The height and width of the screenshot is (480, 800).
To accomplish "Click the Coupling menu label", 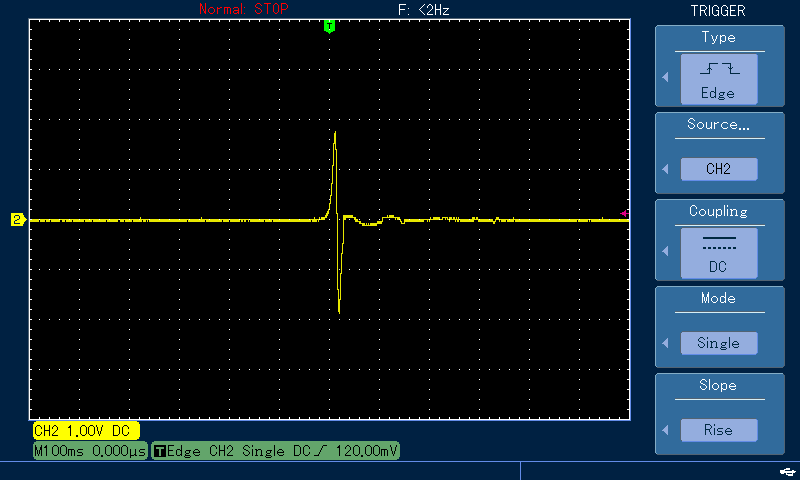I will 718,211.
